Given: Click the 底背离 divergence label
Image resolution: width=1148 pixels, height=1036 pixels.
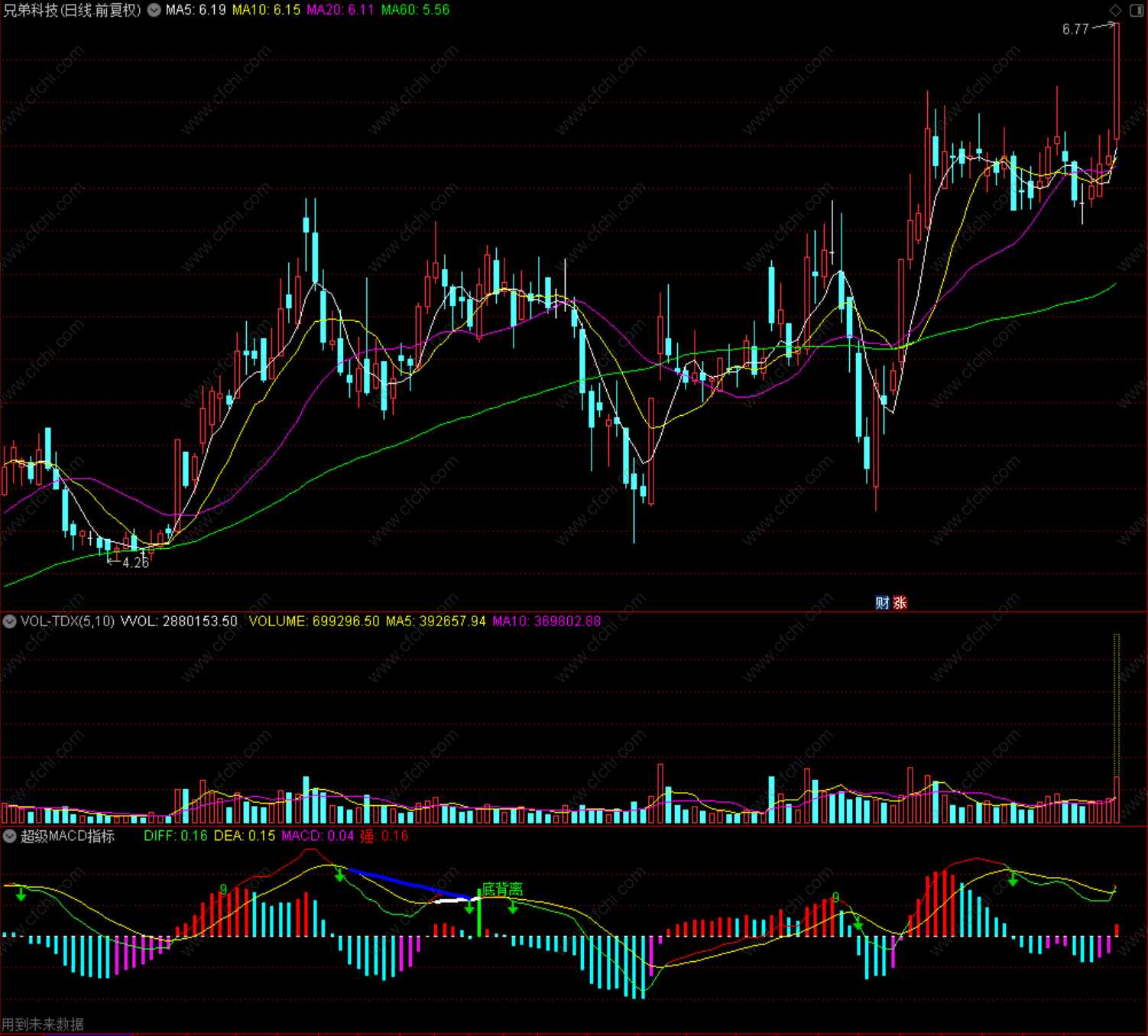Looking at the screenshot, I should [x=502, y=889].
